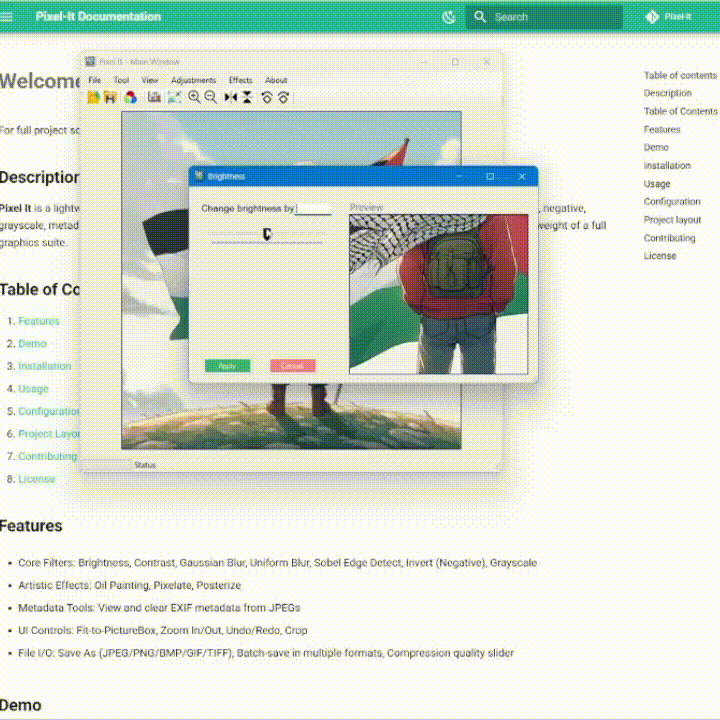
Task: Select Description in right sidebar
Action: pyautogui.click(x=668, y=93)
